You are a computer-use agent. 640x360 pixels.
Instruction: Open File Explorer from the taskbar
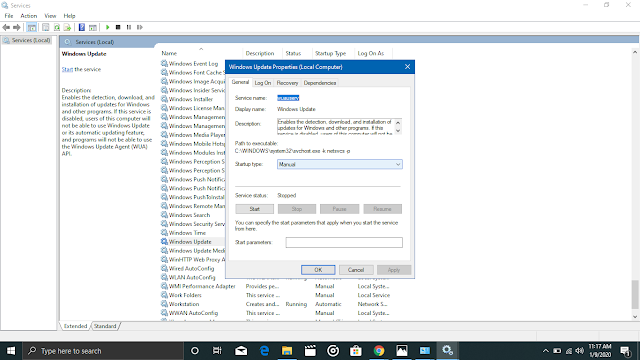(287, 351)
